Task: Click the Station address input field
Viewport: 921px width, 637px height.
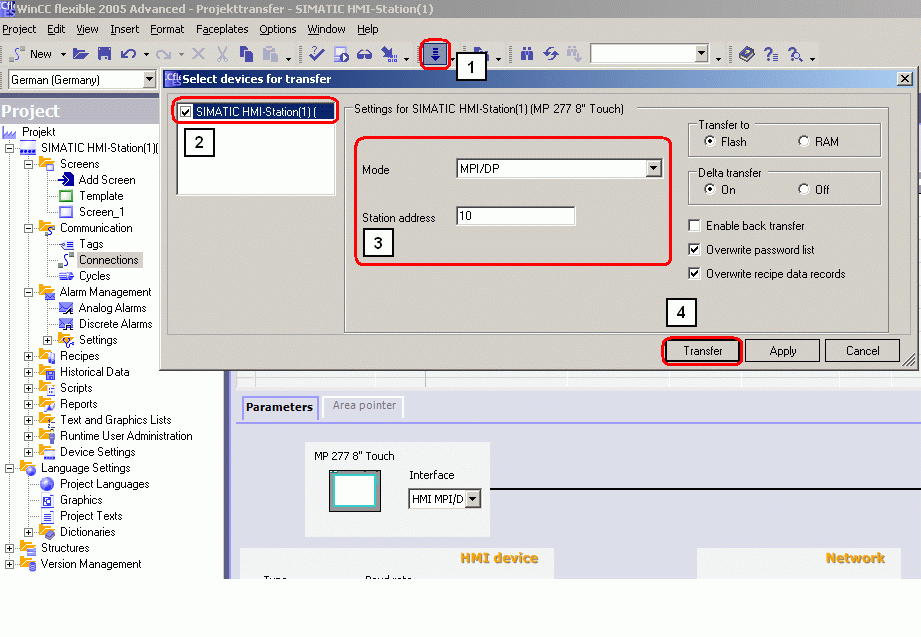Action: pos(515,217)
